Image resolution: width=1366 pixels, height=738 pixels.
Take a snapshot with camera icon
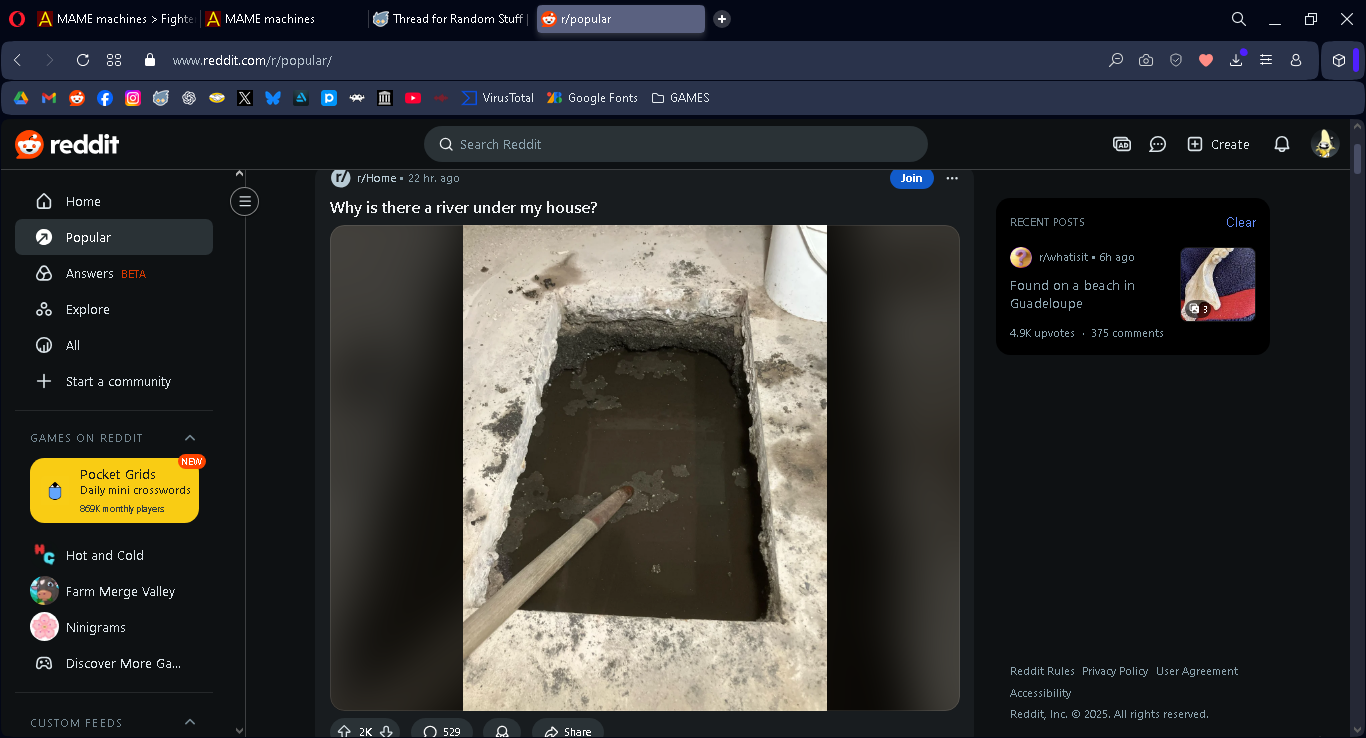pos(1146,60)
